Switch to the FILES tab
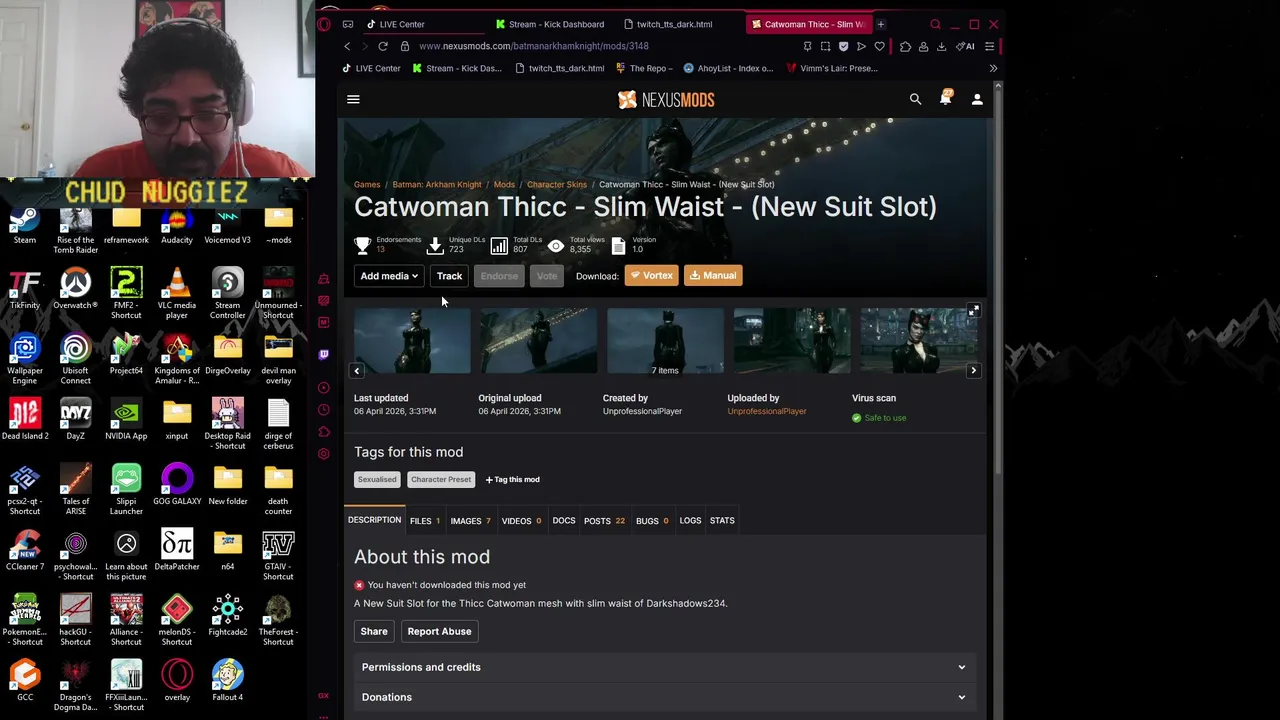Screen dimensions: 1280x720 click(x=425, y=521)
